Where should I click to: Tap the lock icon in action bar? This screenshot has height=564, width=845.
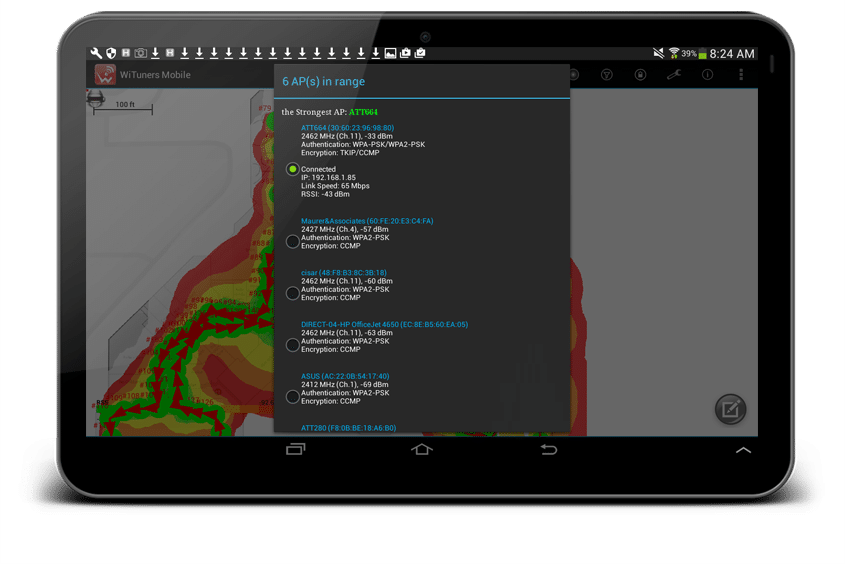(x=640, y=74)
